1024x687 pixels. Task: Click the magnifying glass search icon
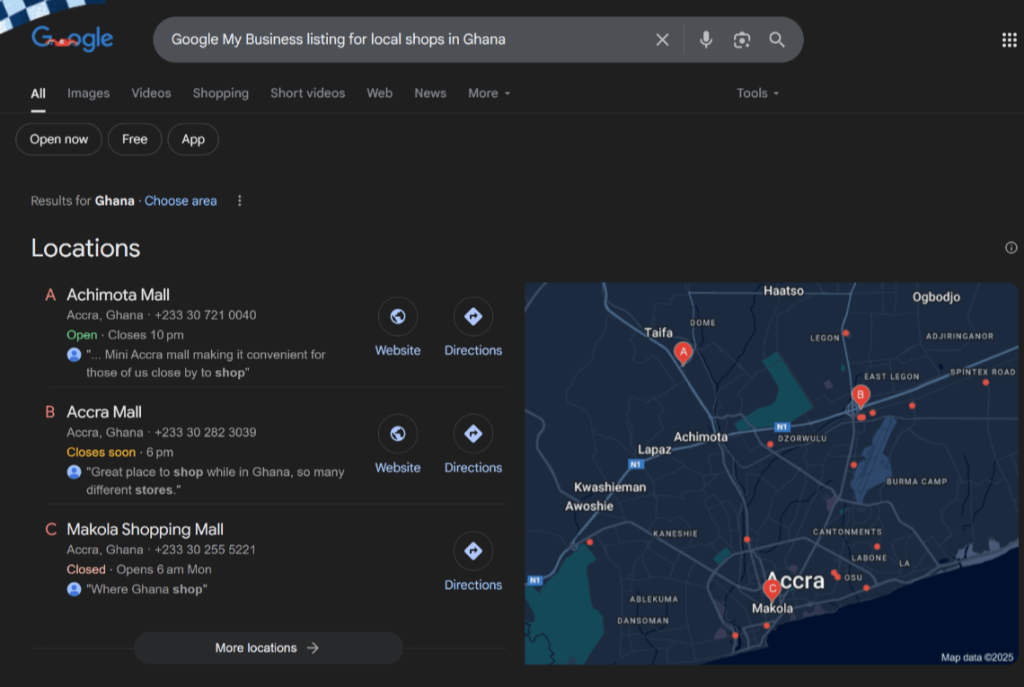tap(776, 40)
